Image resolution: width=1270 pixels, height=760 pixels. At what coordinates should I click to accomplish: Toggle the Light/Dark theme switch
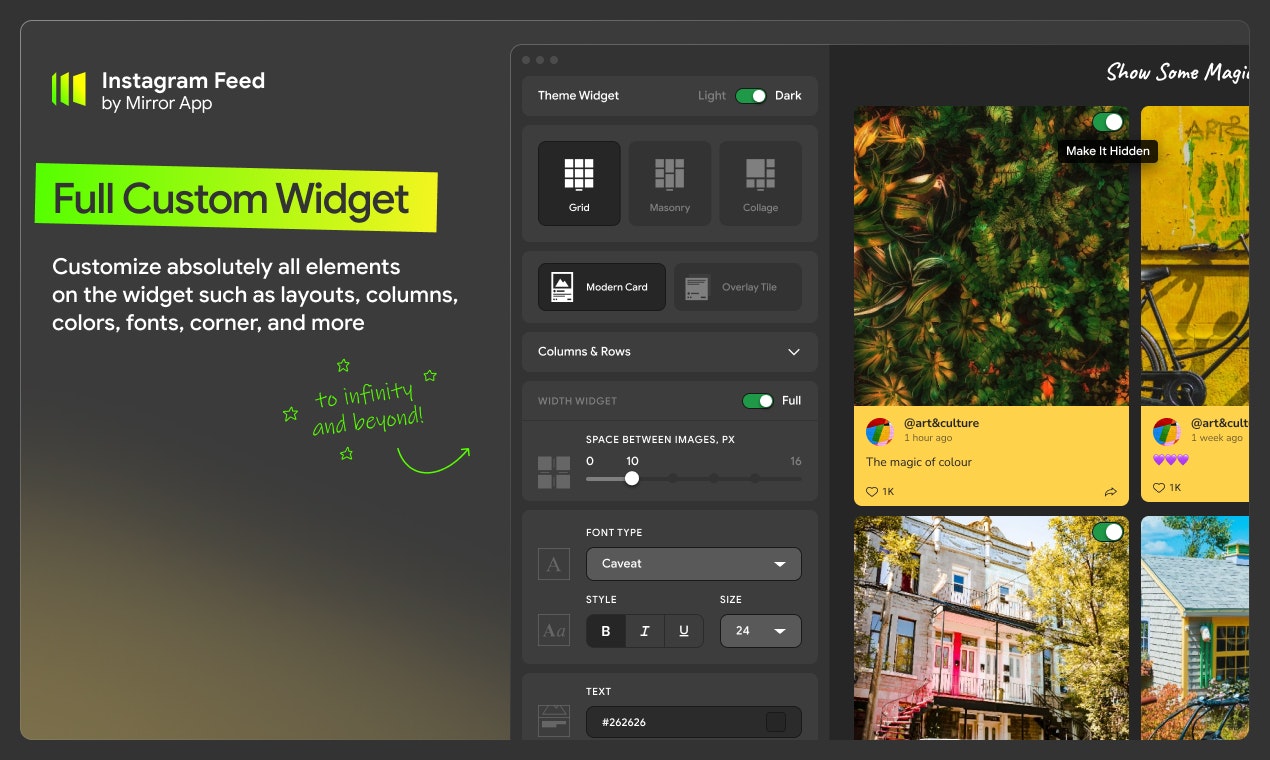[751, 96]
